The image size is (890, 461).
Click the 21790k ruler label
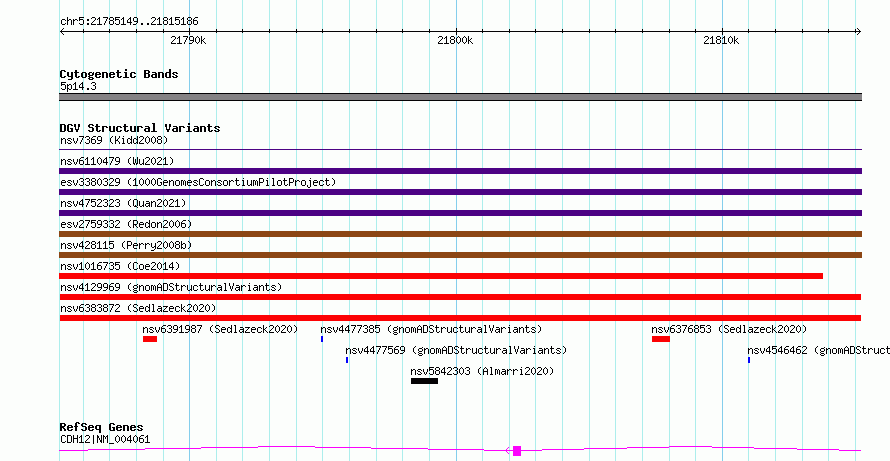pos(188,40)
